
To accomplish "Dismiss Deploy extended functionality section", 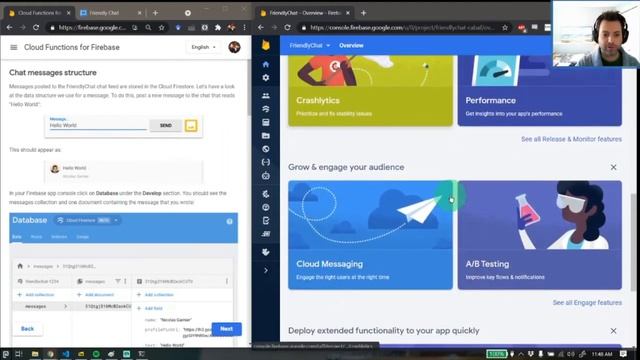I will pos(613,331).
